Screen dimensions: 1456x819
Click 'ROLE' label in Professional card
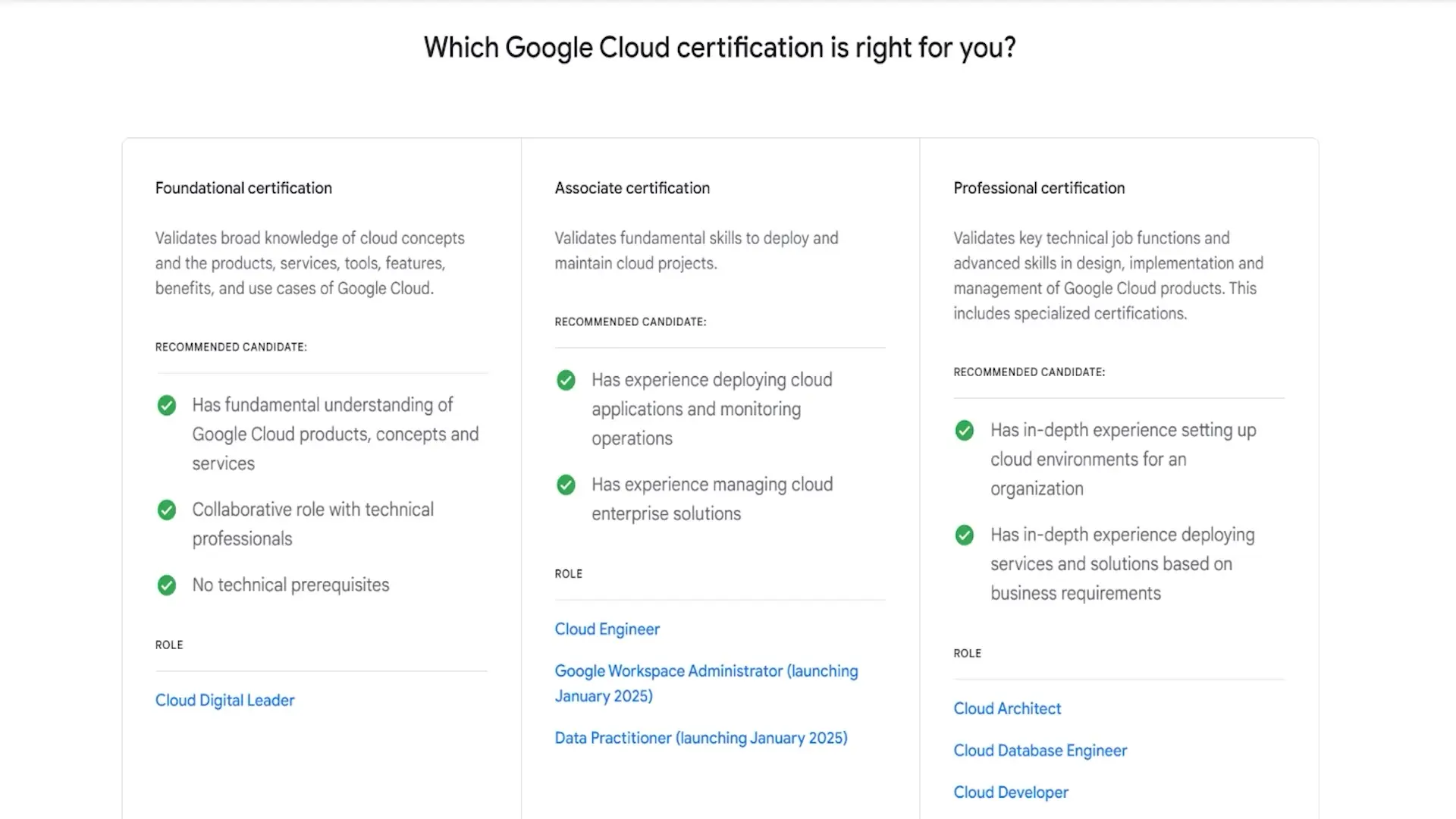tap(967, 653)
